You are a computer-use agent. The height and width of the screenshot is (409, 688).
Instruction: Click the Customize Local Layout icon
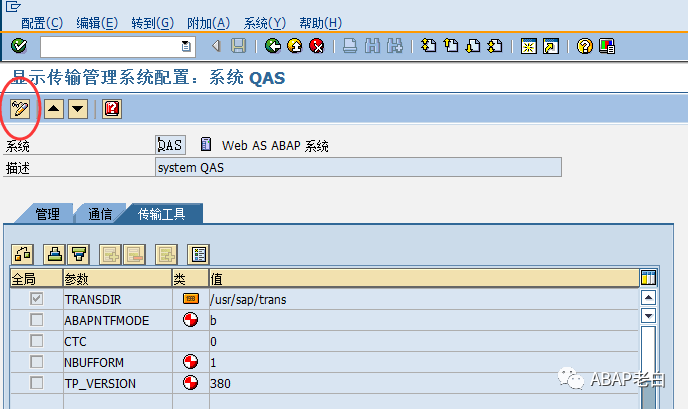tap(607, 46)
